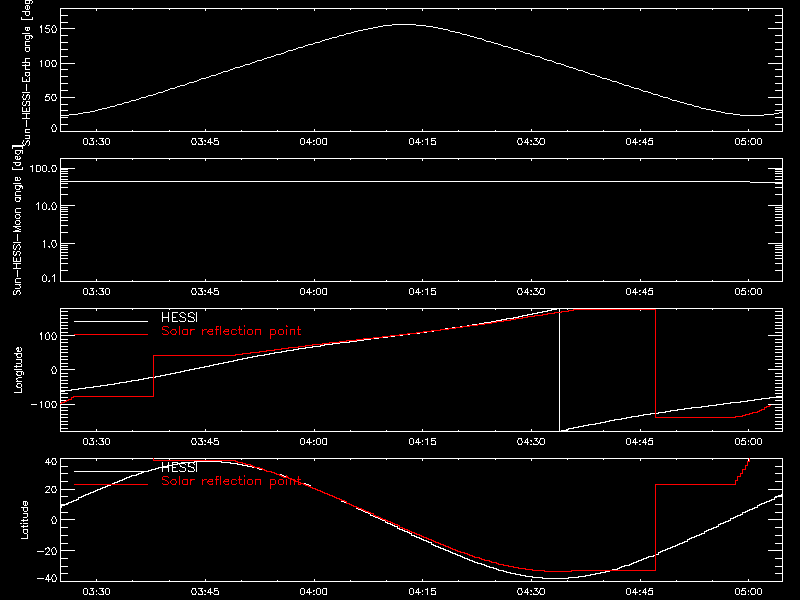
Task: Click '04:15' under the Moon angle plot
Action: tap(422, 292)
